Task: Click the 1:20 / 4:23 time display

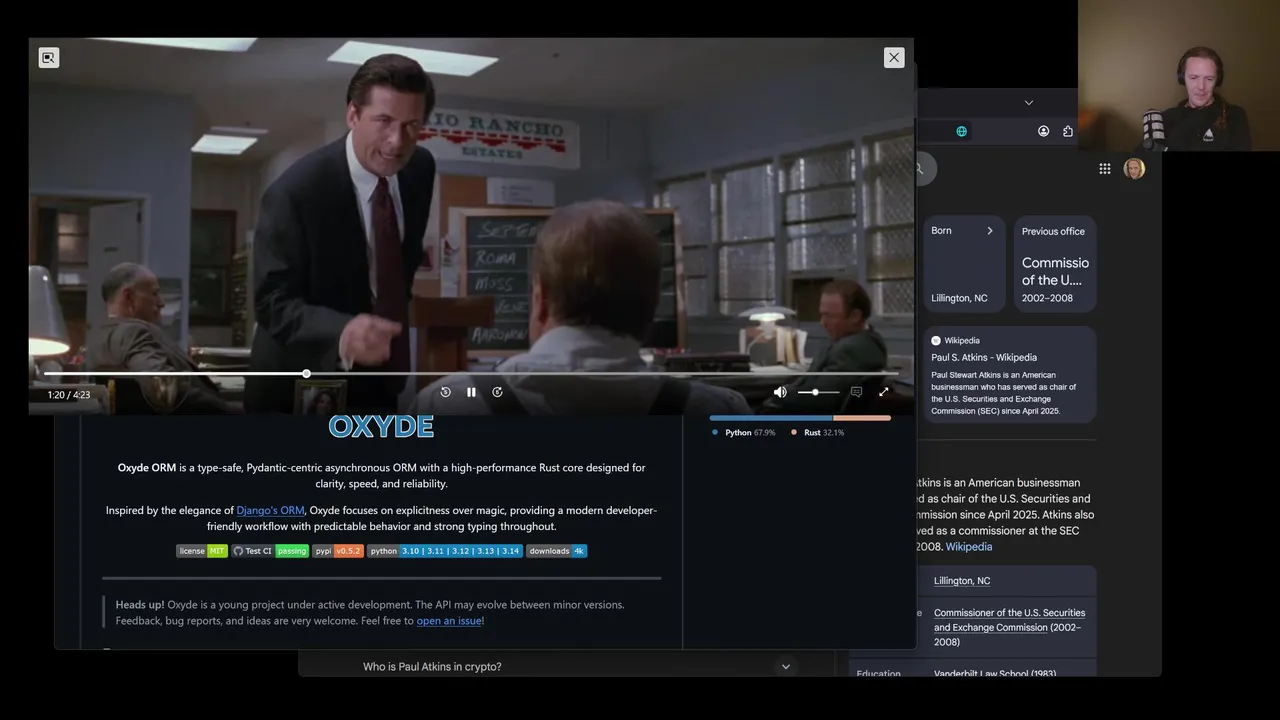Action: coord(69,395)
